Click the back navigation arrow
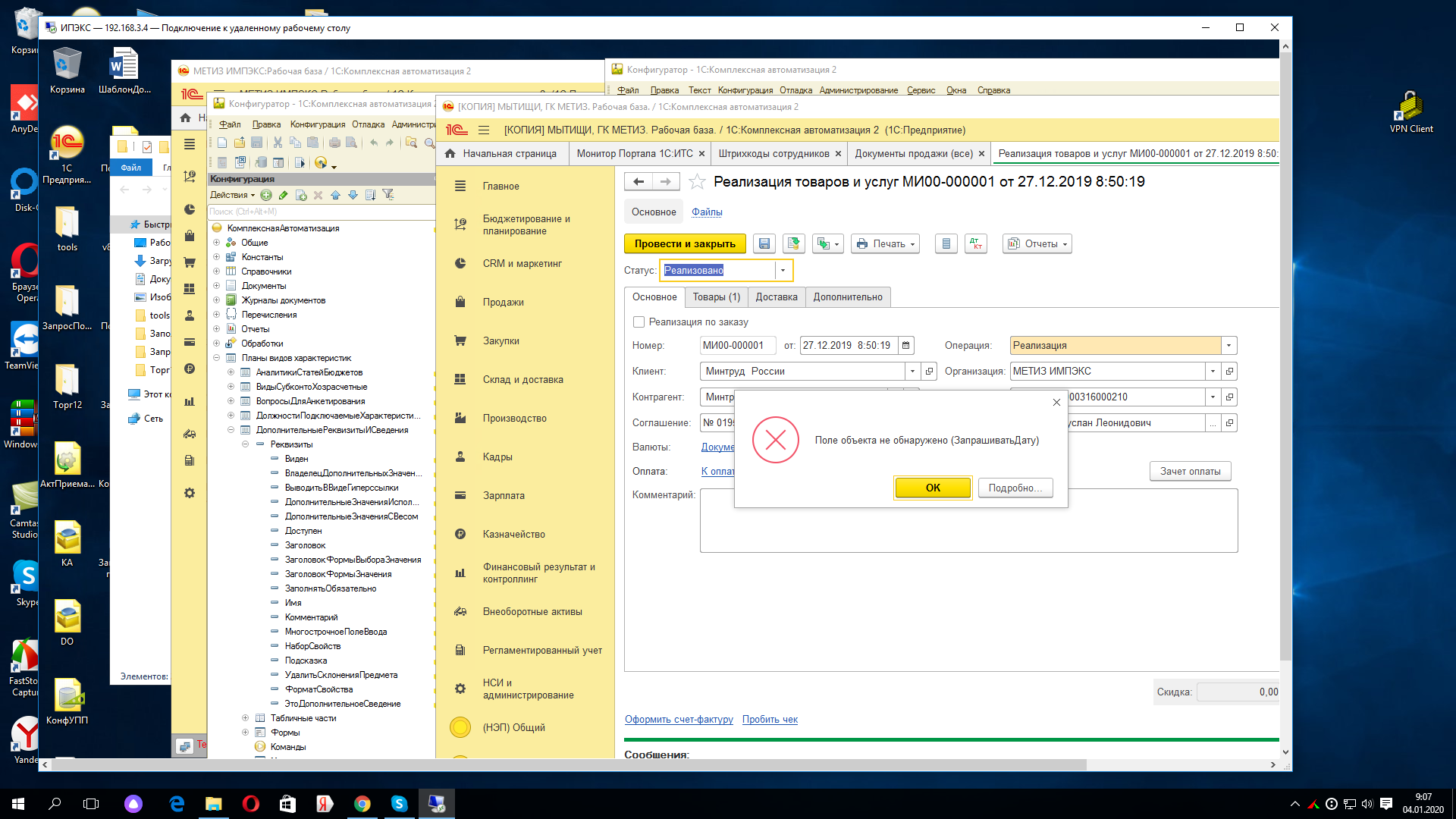This screenshot has width=1456, height=819. pos(639,182)
